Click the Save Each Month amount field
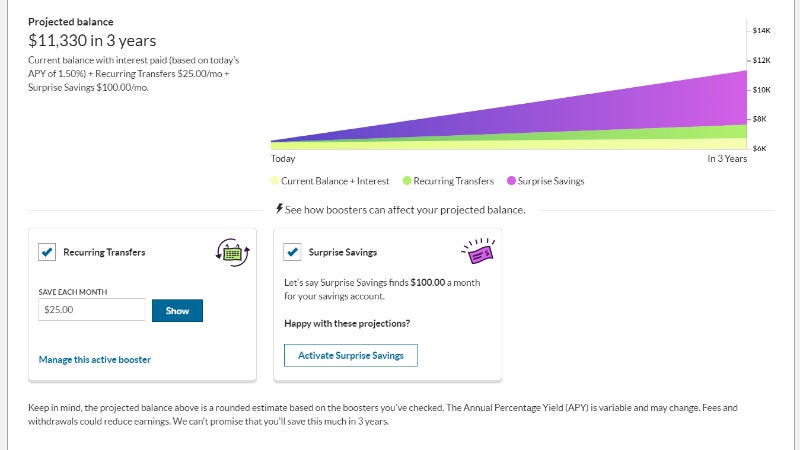The height and width of the screenshot is (450, 800). tap(92, 310)
